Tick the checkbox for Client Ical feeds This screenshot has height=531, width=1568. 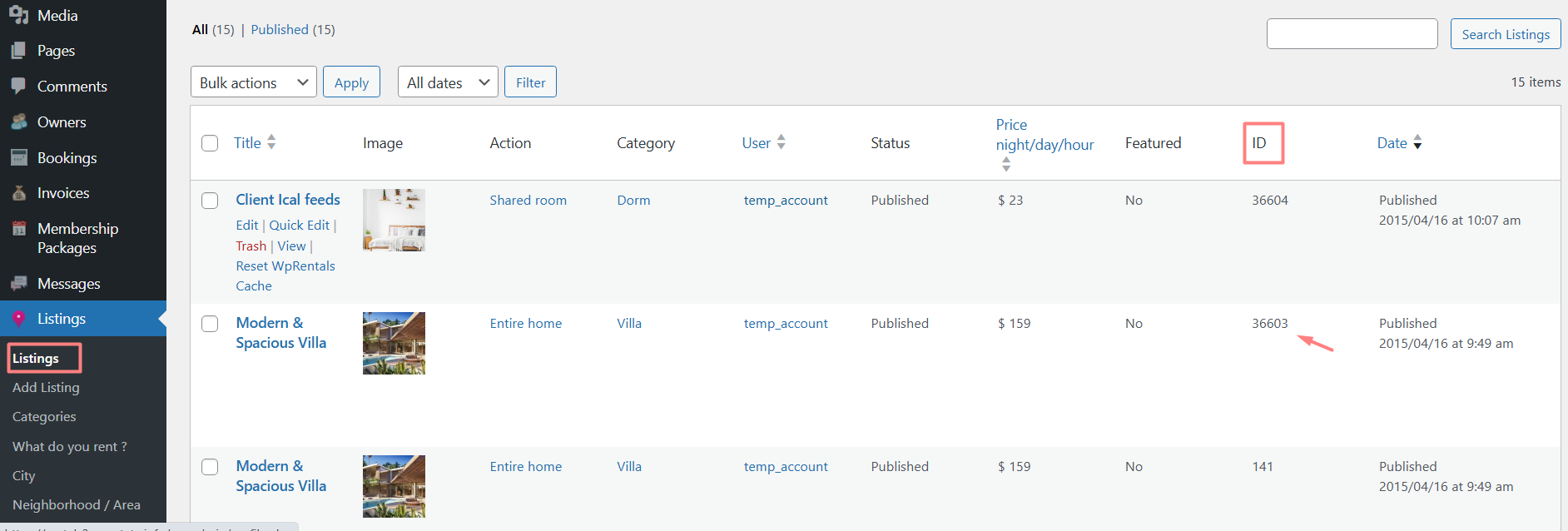click(210, 201)
